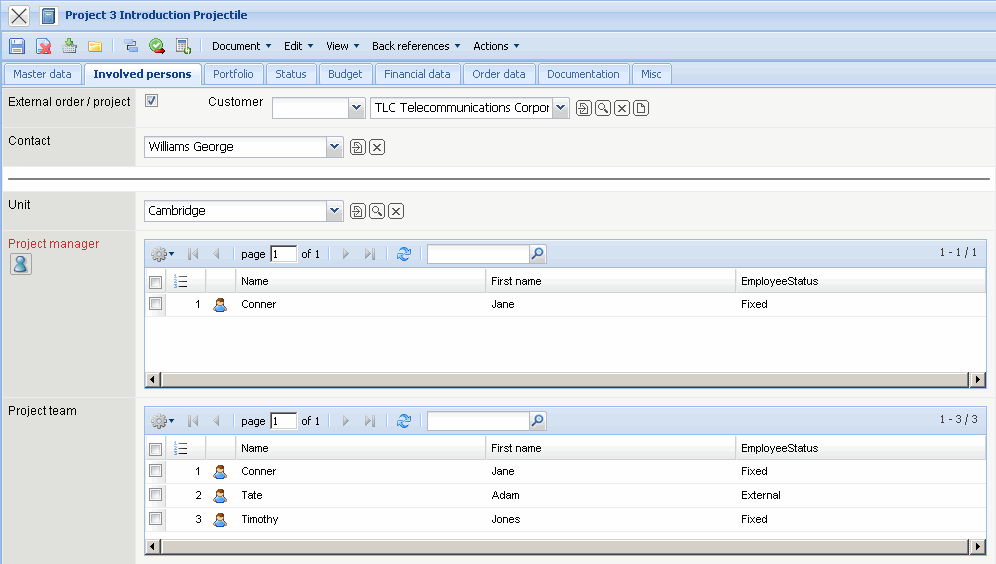
Task: Click First name header in Project manager grid
Action: tap(516, 281)
